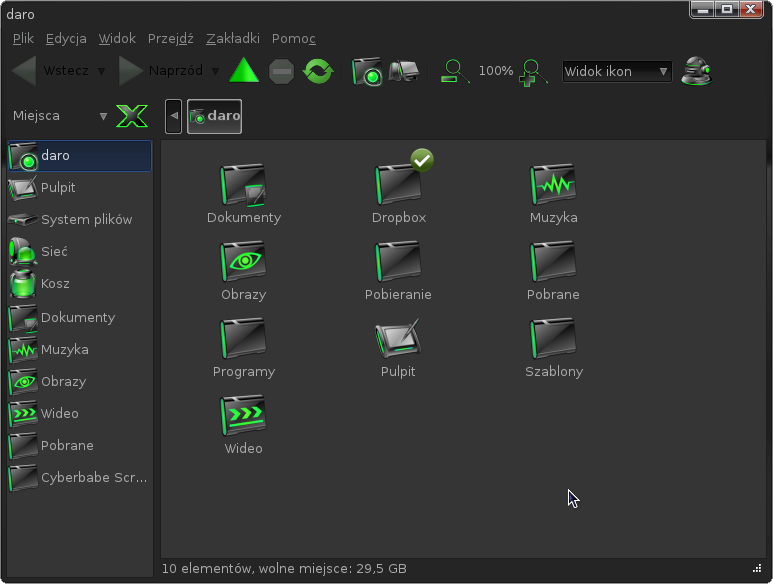Open the Plik menu
This screenshot has width=773, height=584.
[23, 38]
